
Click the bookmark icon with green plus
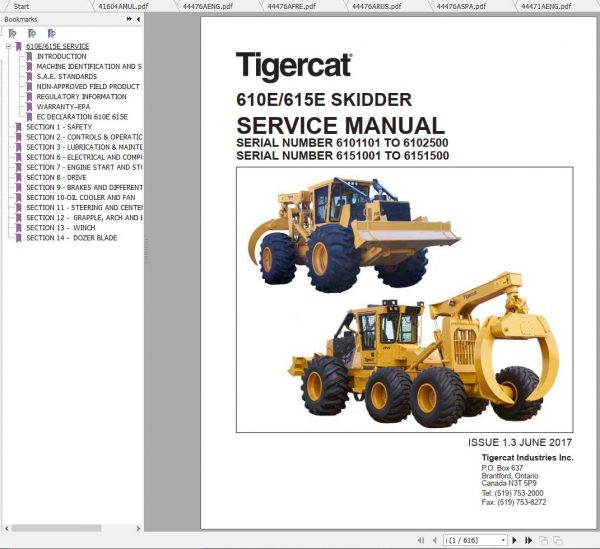(x=32, y=34)
